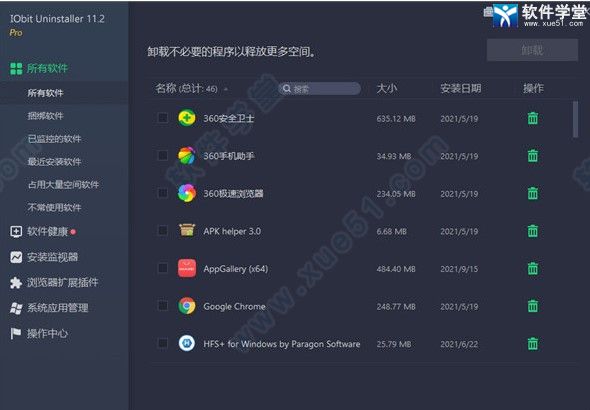The image size is (590, 410).
Task: Select HFS+ for Windows by Paragon Software text
Action: click(282, 344)
